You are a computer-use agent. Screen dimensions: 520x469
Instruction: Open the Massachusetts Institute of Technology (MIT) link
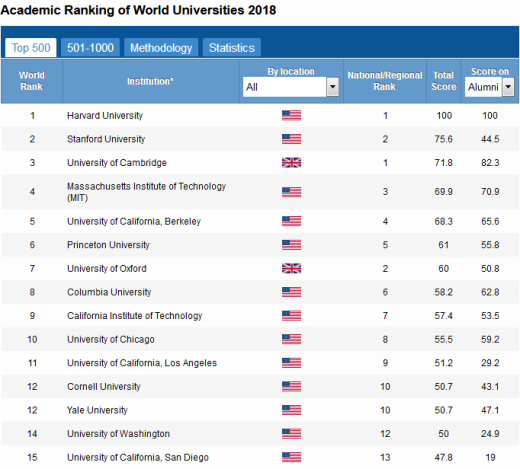(146, 192)
